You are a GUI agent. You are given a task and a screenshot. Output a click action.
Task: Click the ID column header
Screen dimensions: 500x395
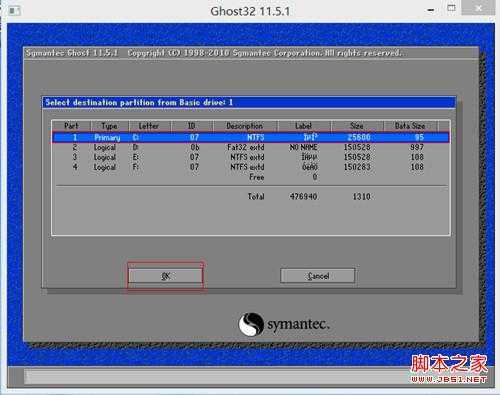[x=191, y=126]
